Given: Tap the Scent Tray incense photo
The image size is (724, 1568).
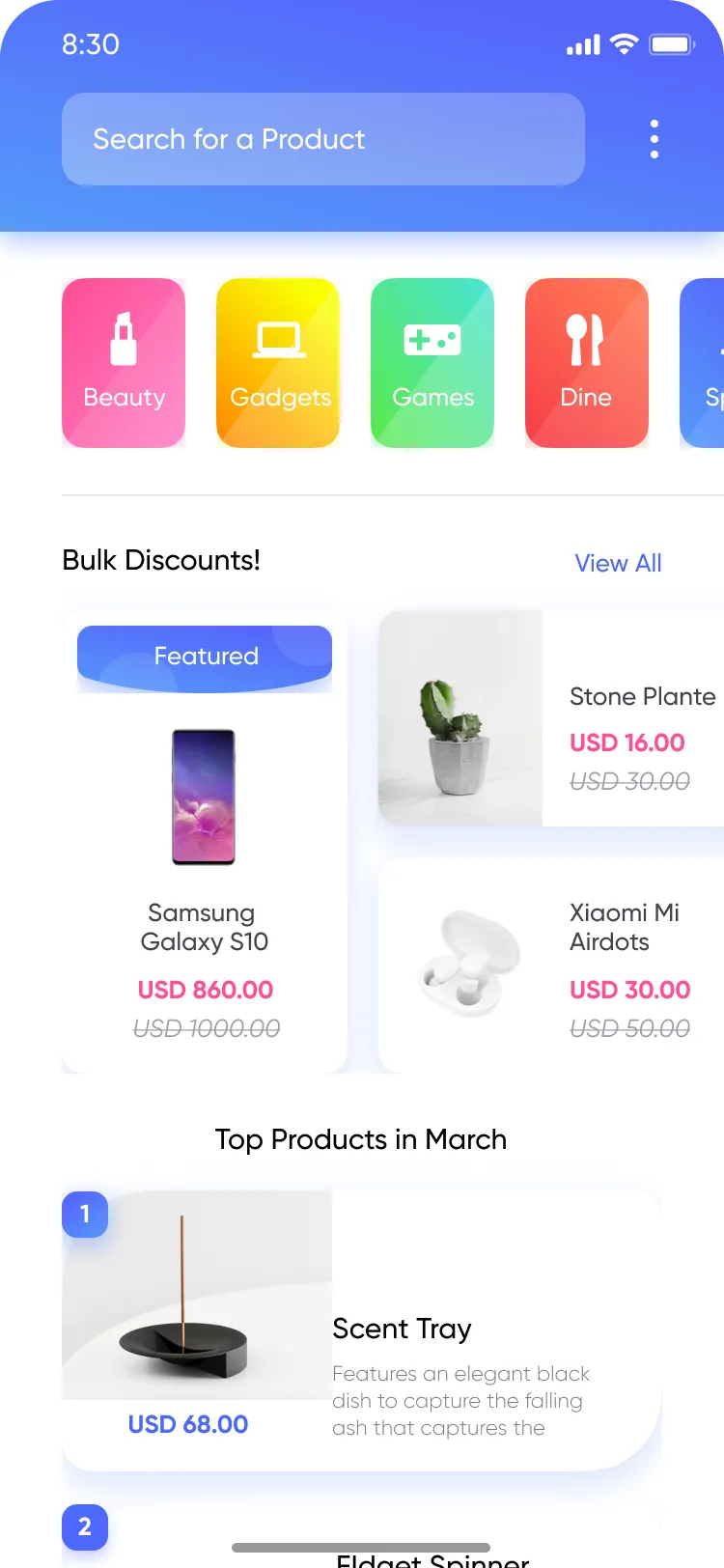Looking at the screenshot, I should click(197, 1295).
